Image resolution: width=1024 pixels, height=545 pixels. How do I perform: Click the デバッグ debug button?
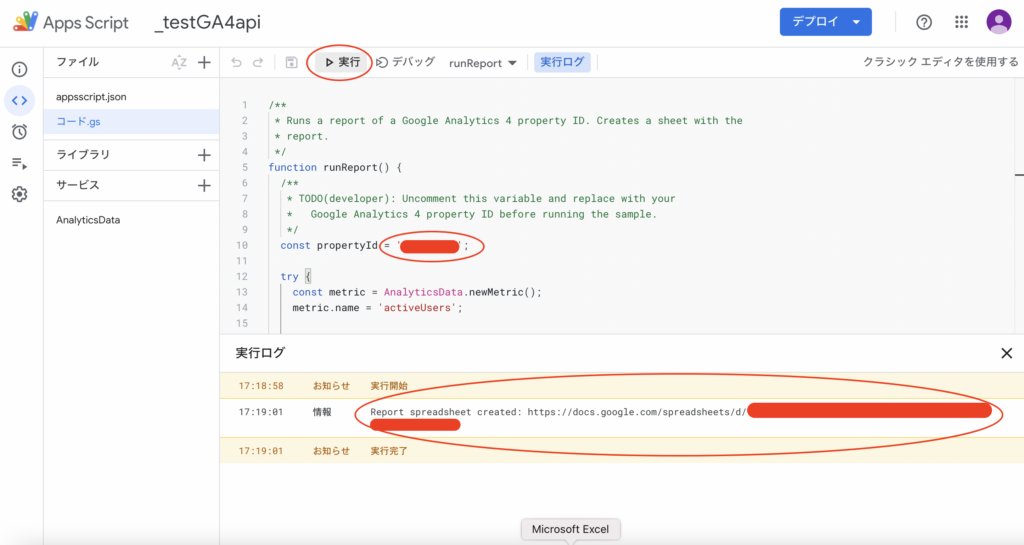point(406,62)
